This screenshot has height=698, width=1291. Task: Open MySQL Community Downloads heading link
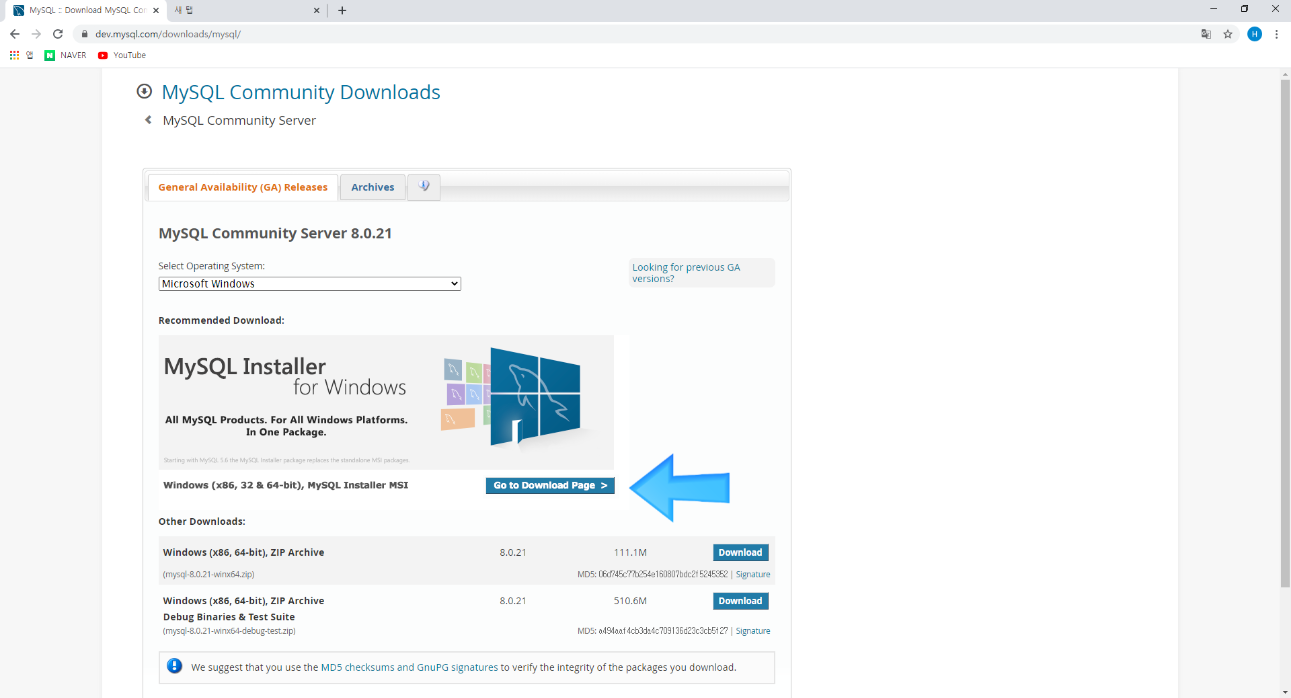301,92
